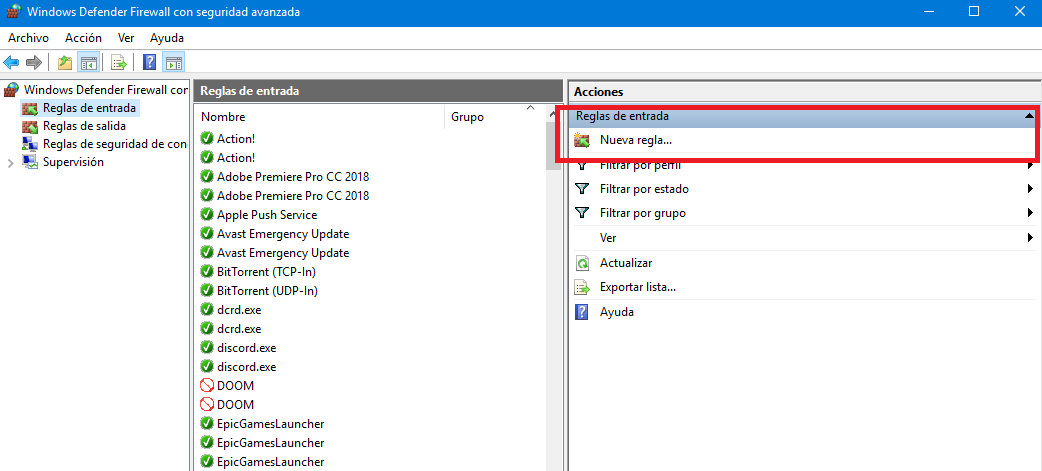Sort by the Grupo column header
The image size is (1042, 471).
click(494, 117)
